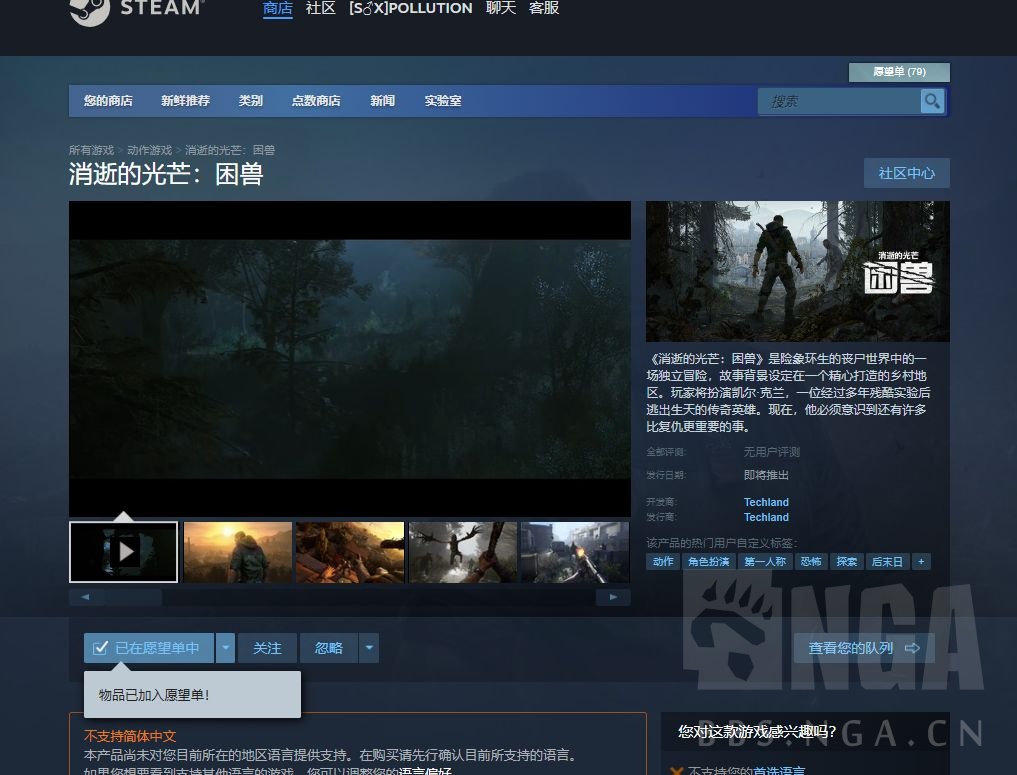The image size is (1017, 775).
Task: Open the 社区中心 community hub button
Action: tap(906, 173)
